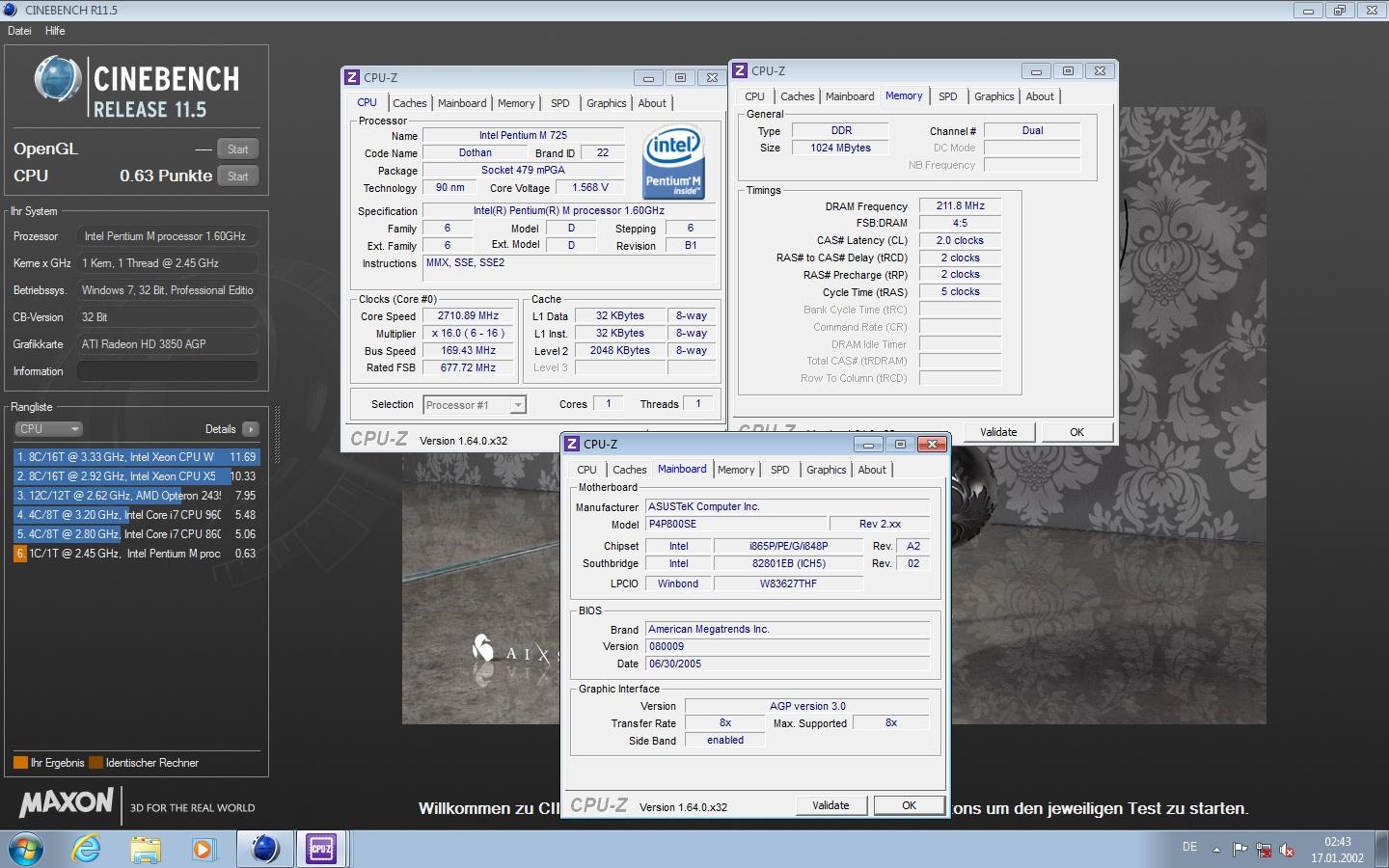This screenshot has height=868, width=1389.
Task: Select the 12C/12T AMD Opteron ranking row
Action: (x=136, y=496)
